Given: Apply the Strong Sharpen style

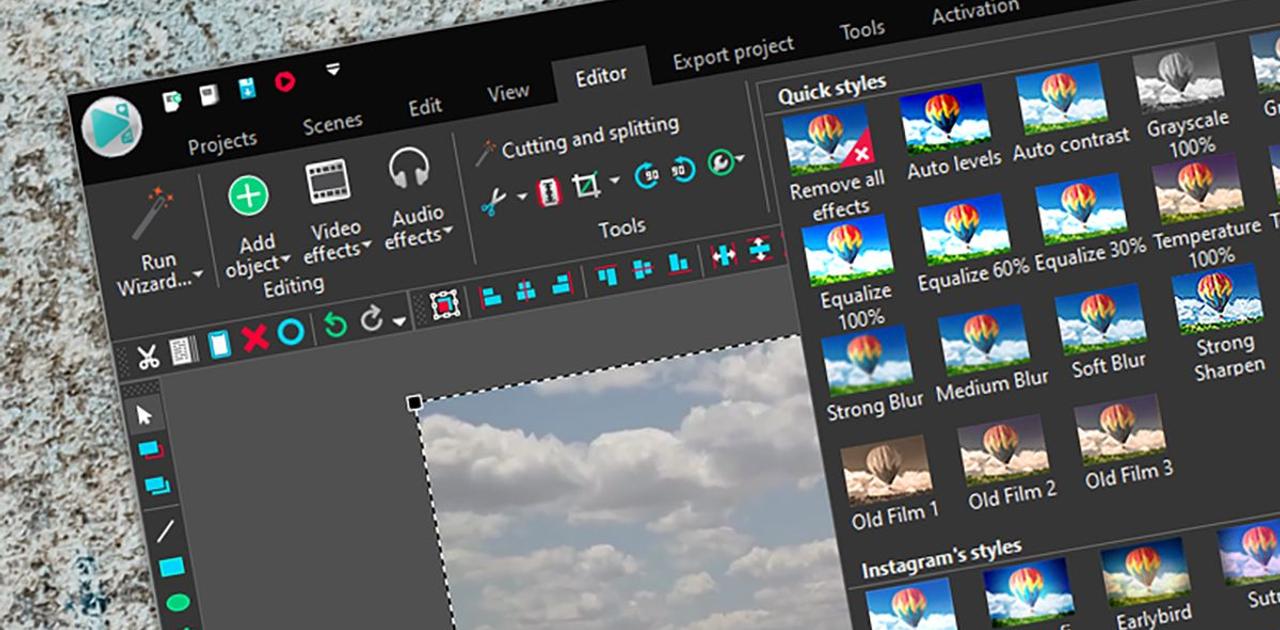Looking at the screenshot, I should [1222, 322].
